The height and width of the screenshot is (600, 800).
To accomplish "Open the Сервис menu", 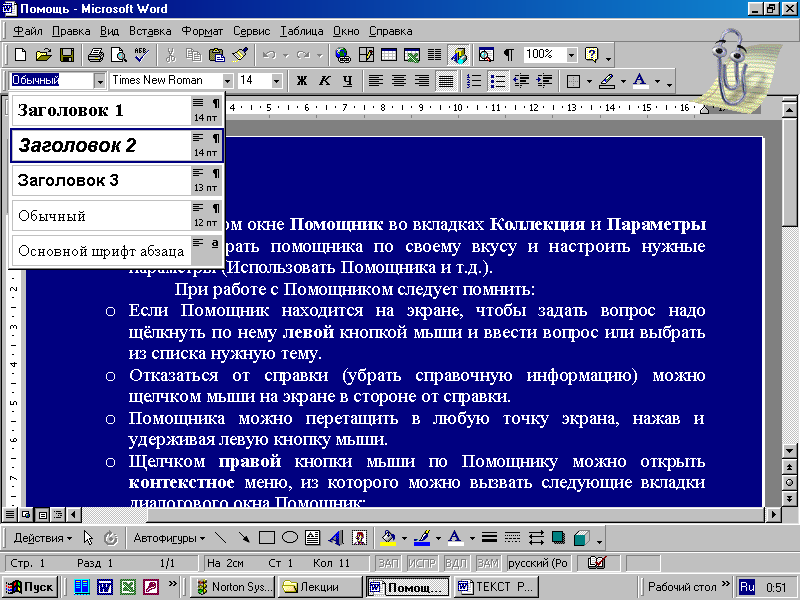I will (252, 31).
